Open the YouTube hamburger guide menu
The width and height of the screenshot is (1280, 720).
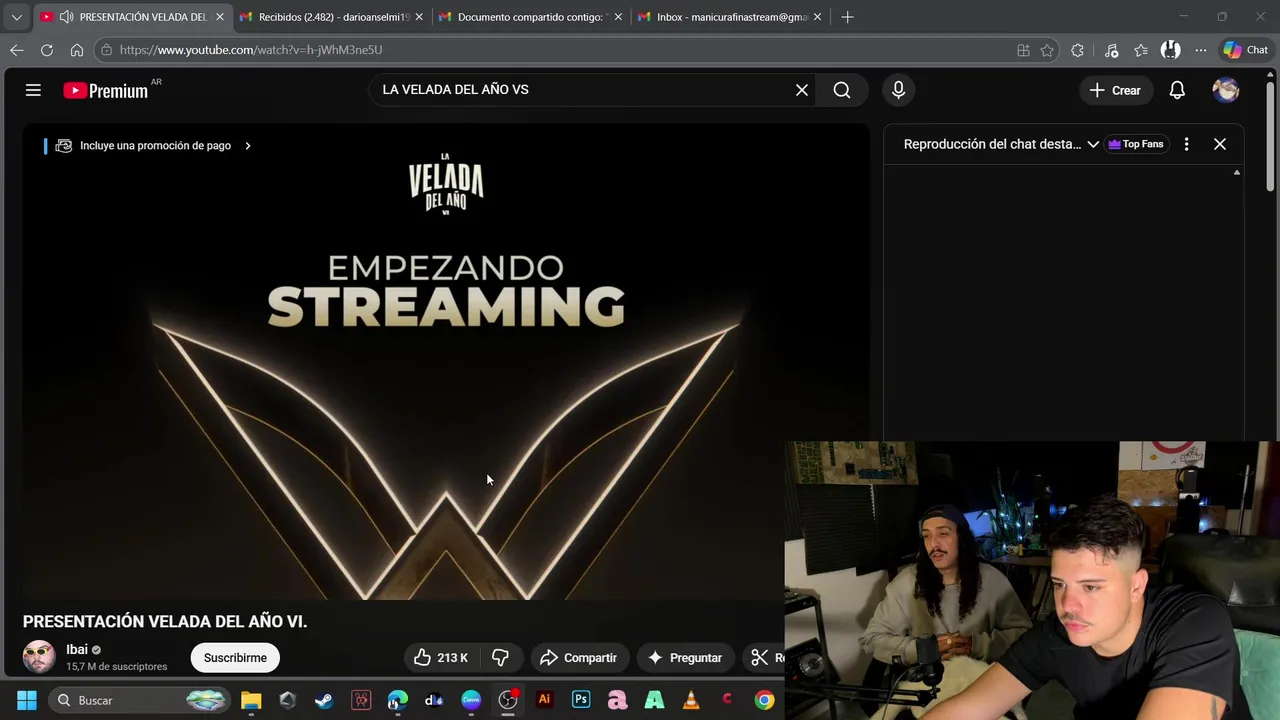click(33, 90)
